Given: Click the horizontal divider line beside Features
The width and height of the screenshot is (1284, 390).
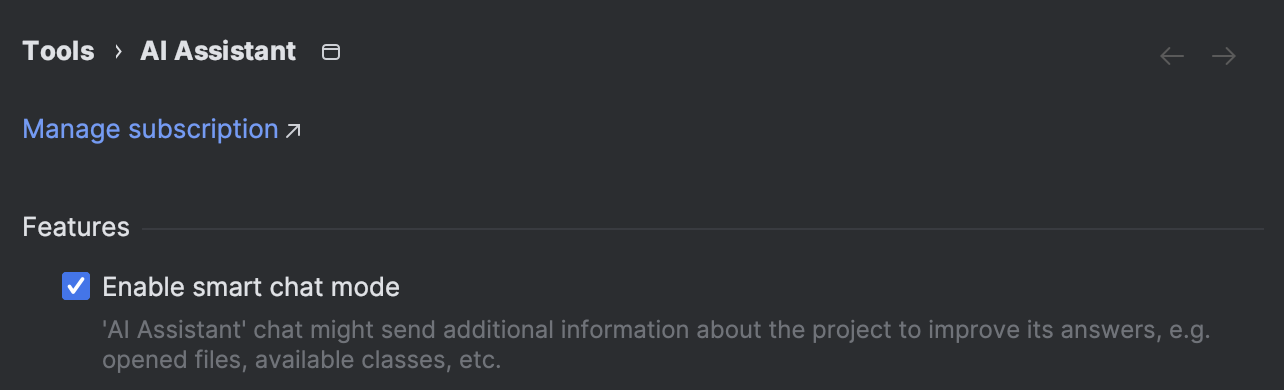Looking at the screenshot, I should tap(703, 229).
